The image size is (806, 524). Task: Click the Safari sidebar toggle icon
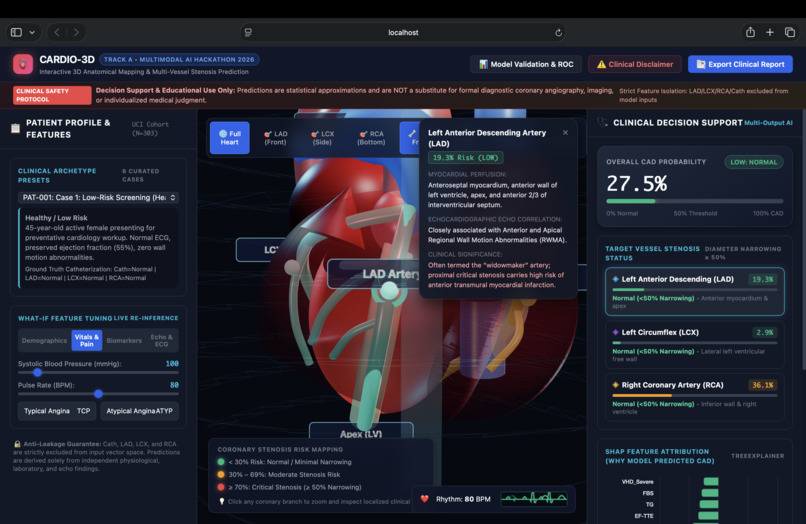click(x=16, y=32)
